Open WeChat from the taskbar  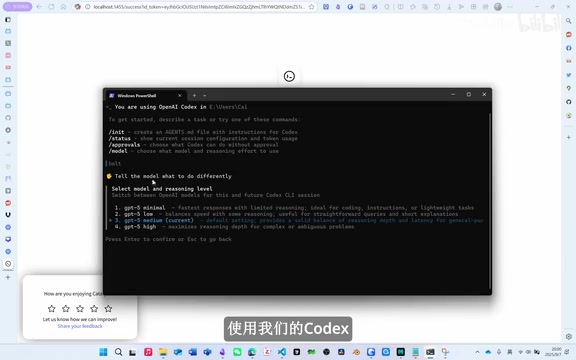[x=237, y=352]
